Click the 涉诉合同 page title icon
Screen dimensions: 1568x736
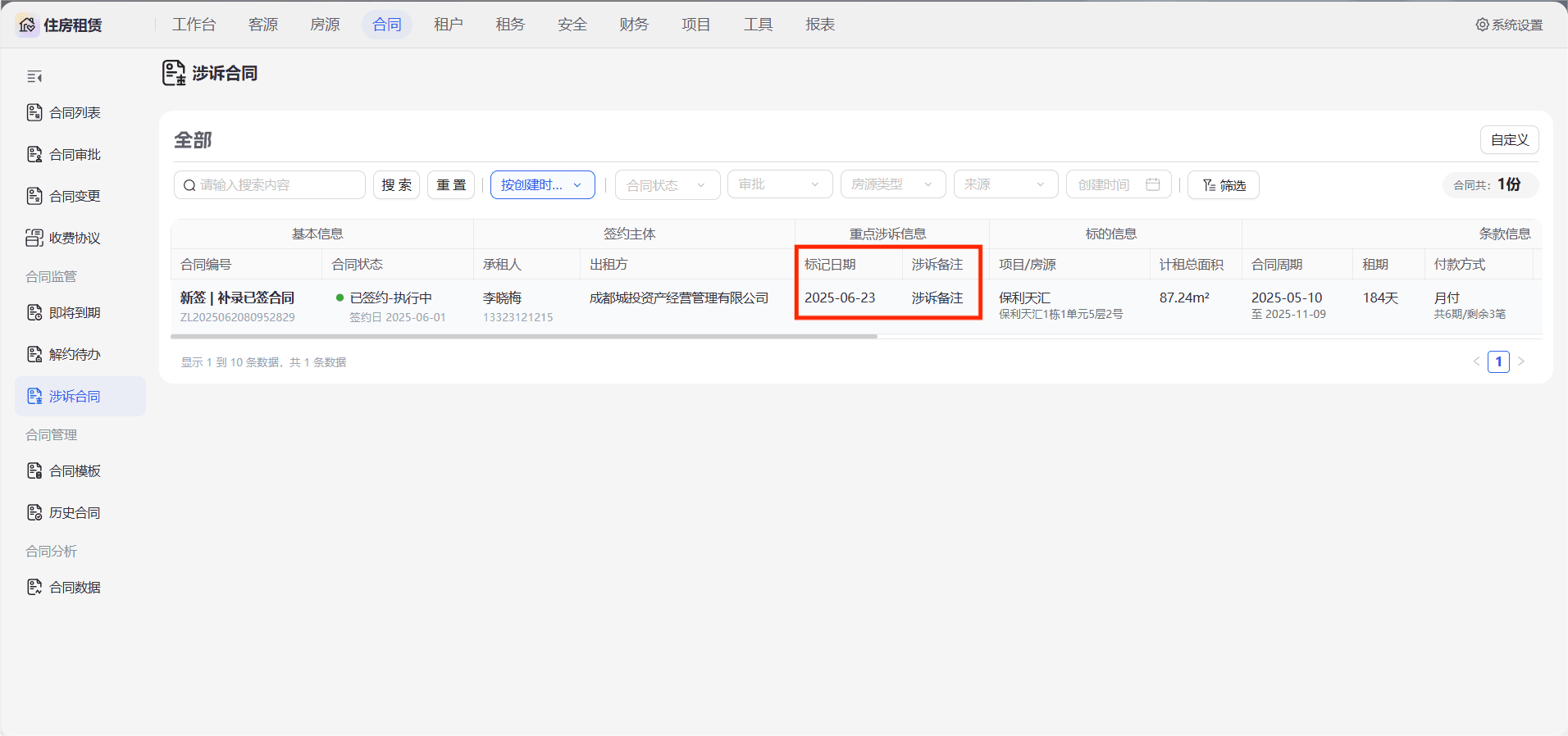173,73
